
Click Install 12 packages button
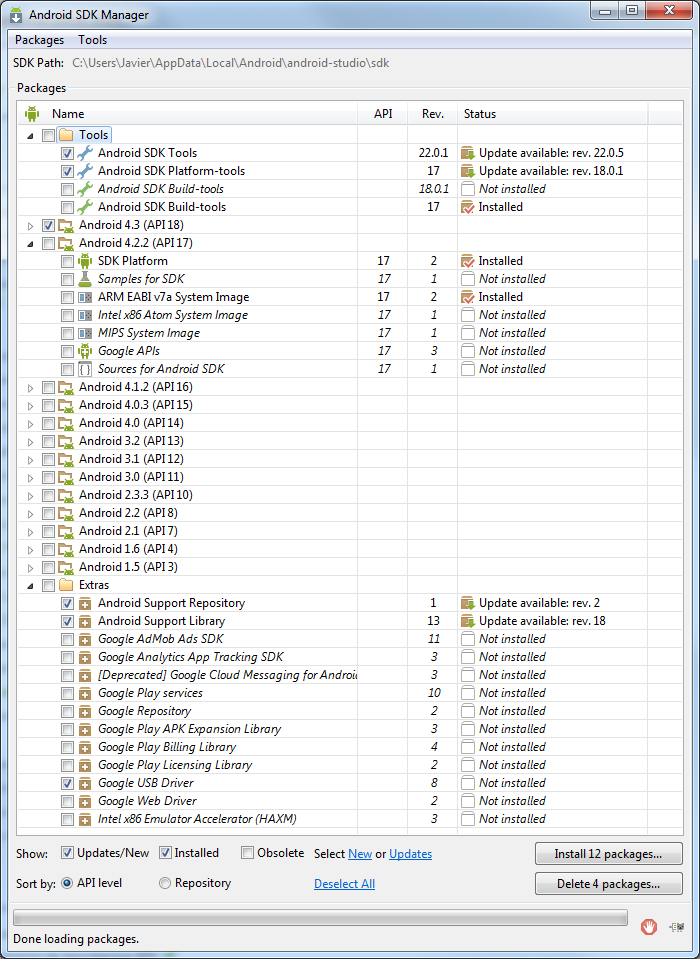click(608, 854)
